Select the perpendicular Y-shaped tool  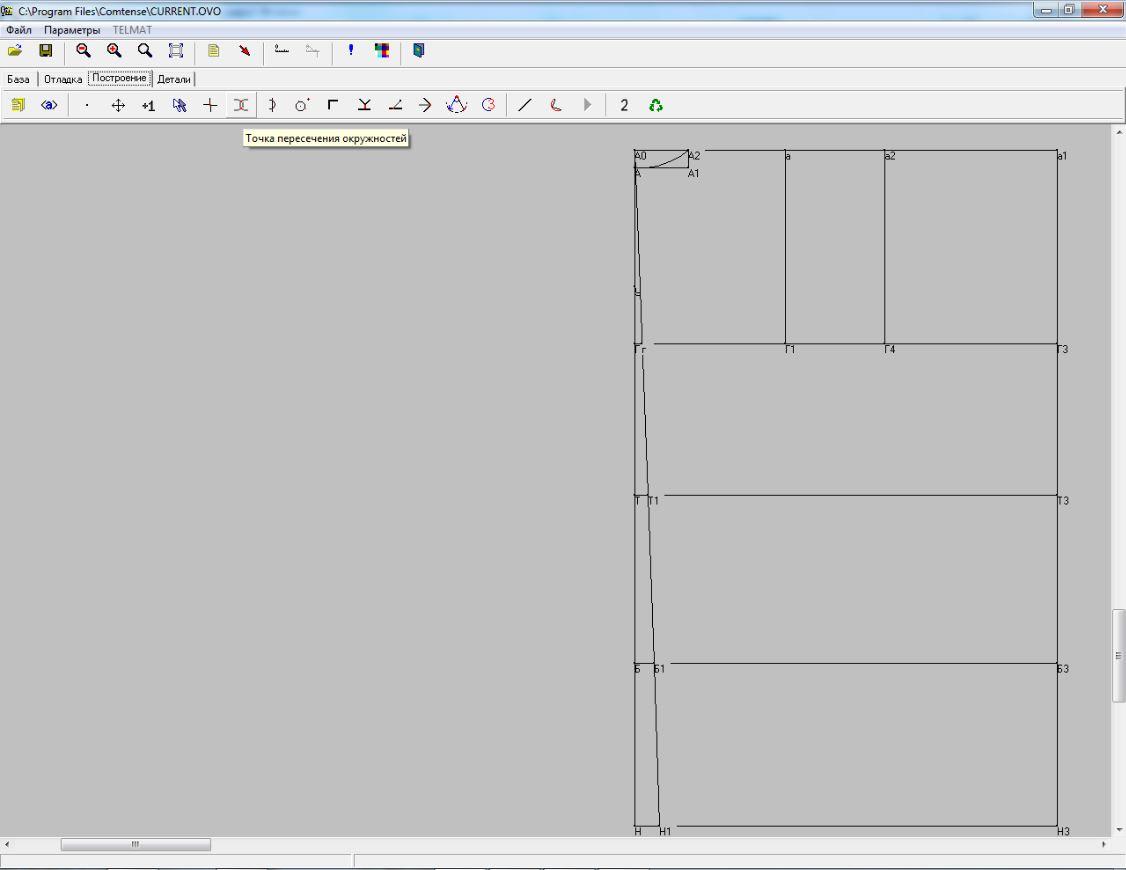click(x=364, y=106)
